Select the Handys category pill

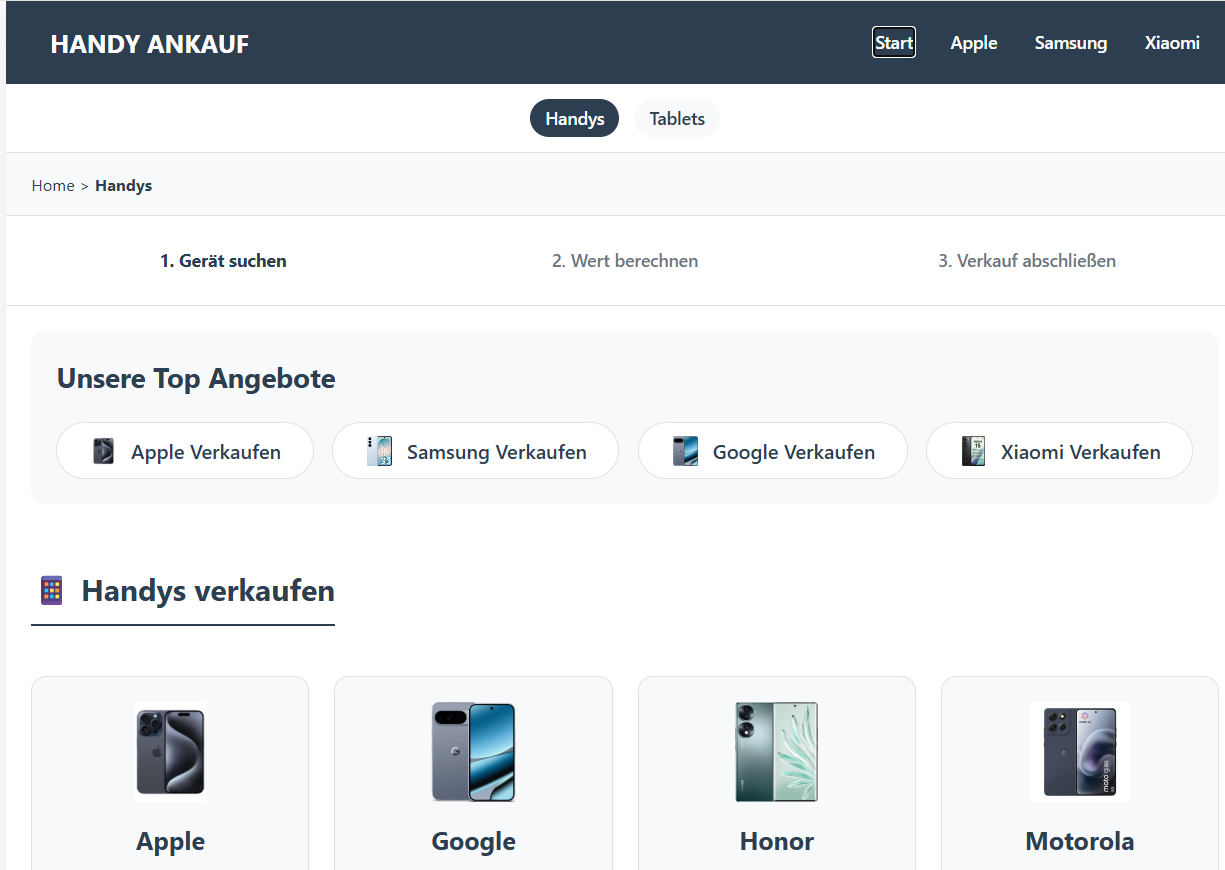point(574,118)
